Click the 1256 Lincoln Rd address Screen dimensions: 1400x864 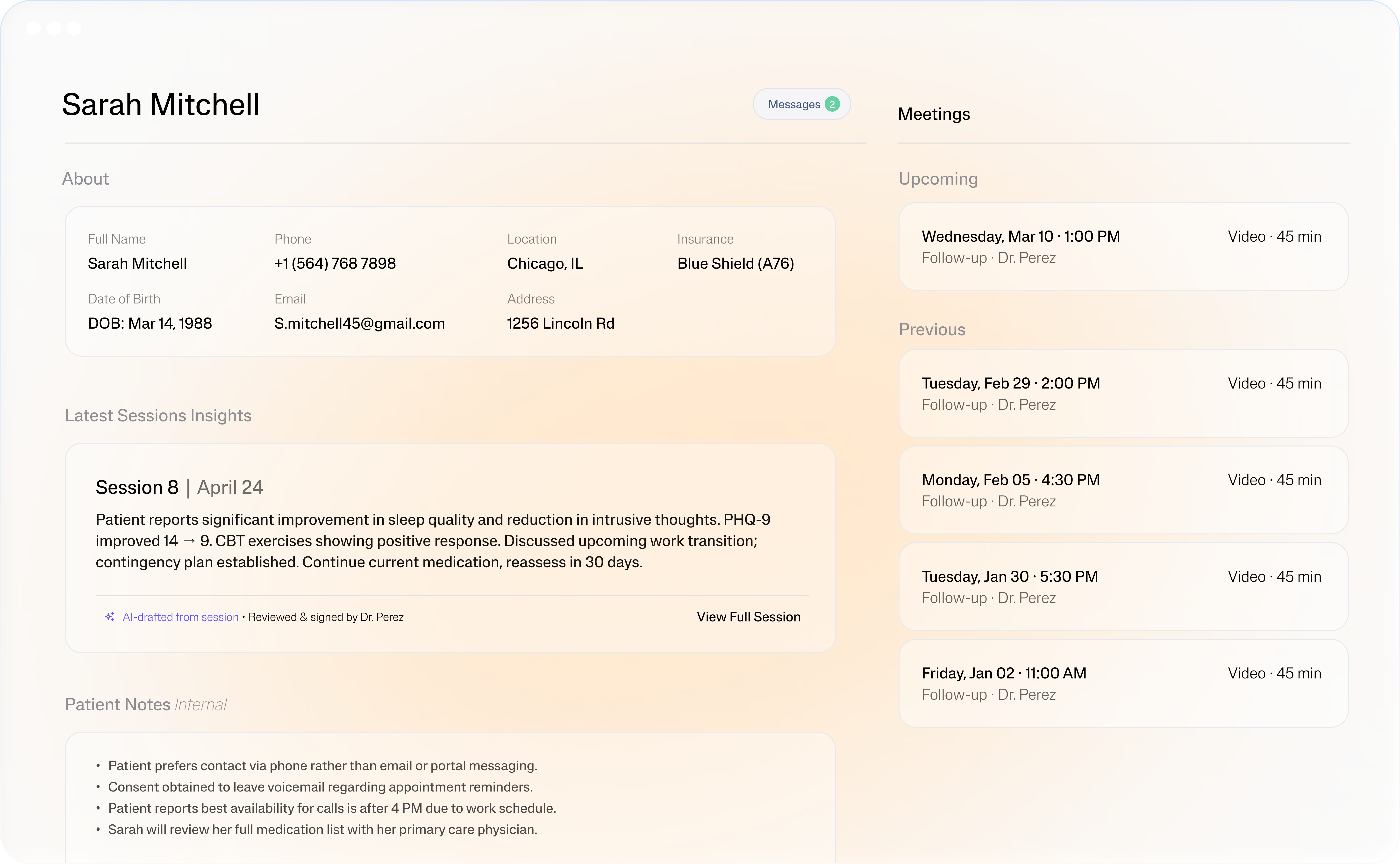[560, 324]
